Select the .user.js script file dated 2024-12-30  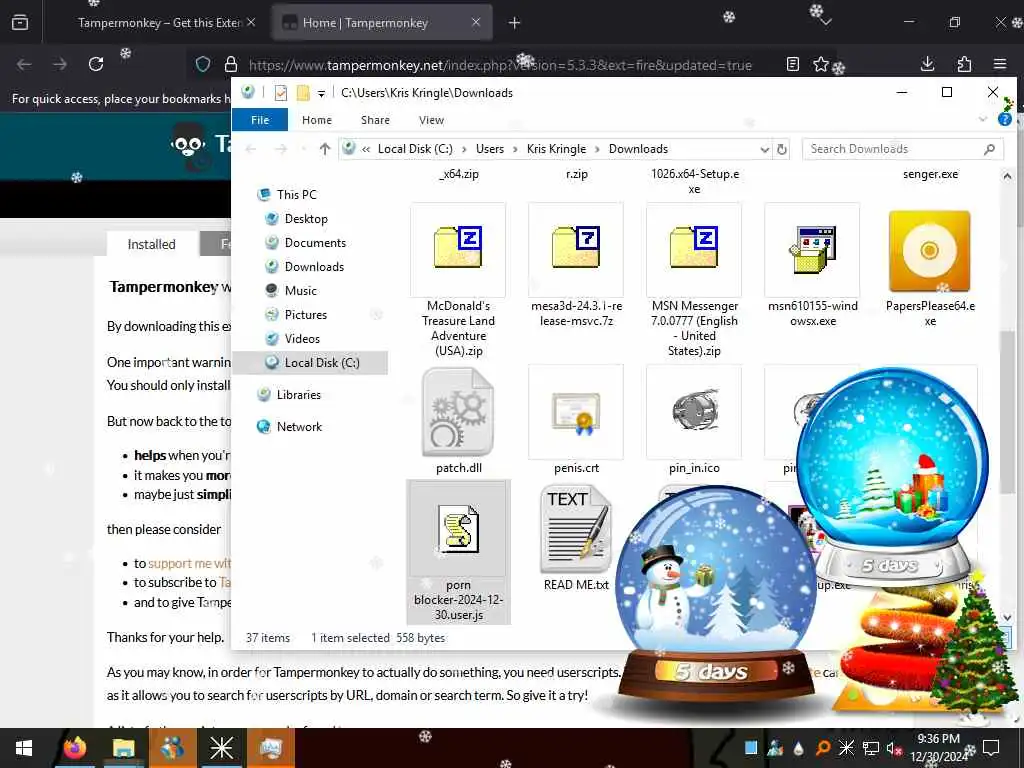click(458, 552)
